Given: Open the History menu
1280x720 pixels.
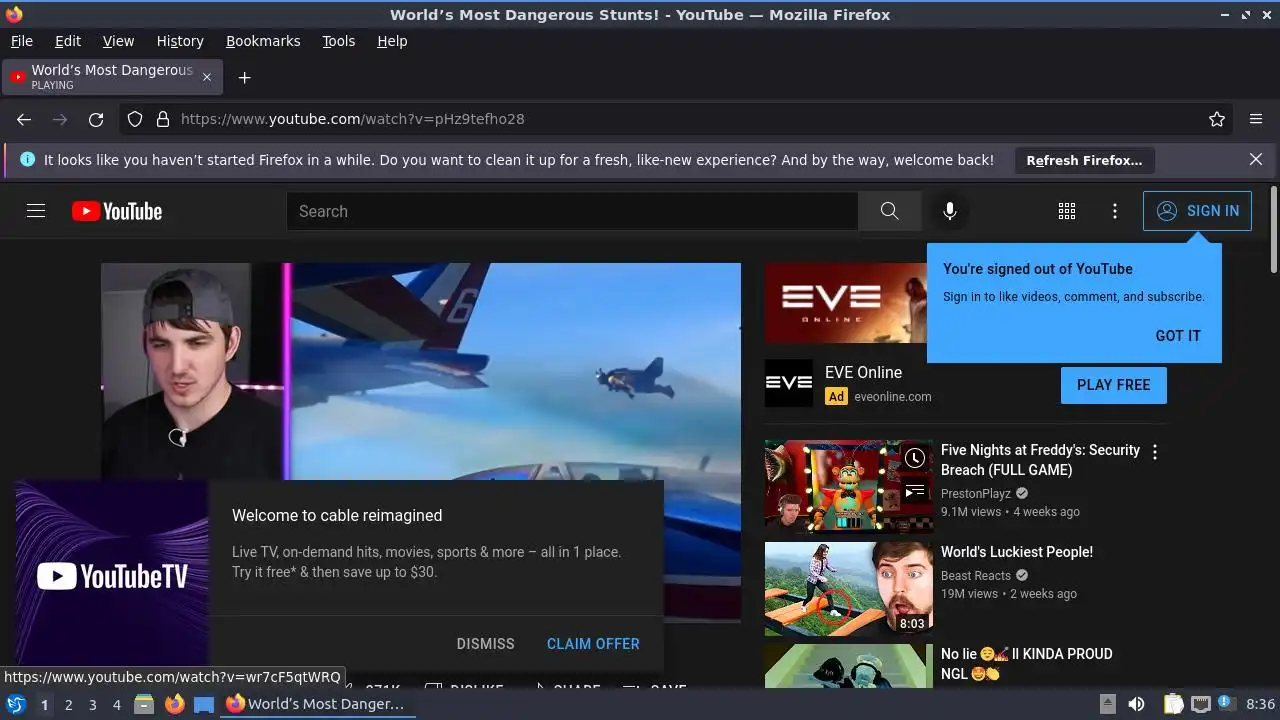Looking at the screenshot, I should 180,41.
